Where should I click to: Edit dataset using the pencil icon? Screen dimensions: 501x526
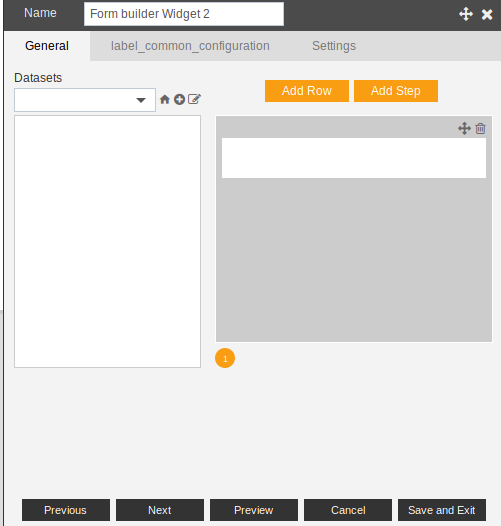point(194,99)
